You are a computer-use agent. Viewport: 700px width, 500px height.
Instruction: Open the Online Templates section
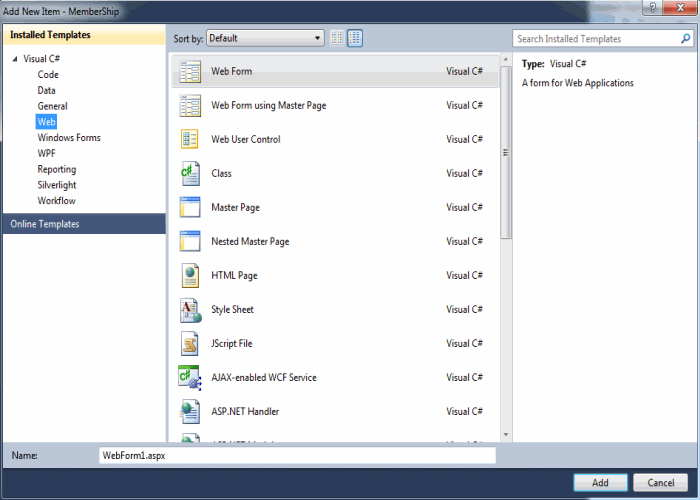(84, 224)
